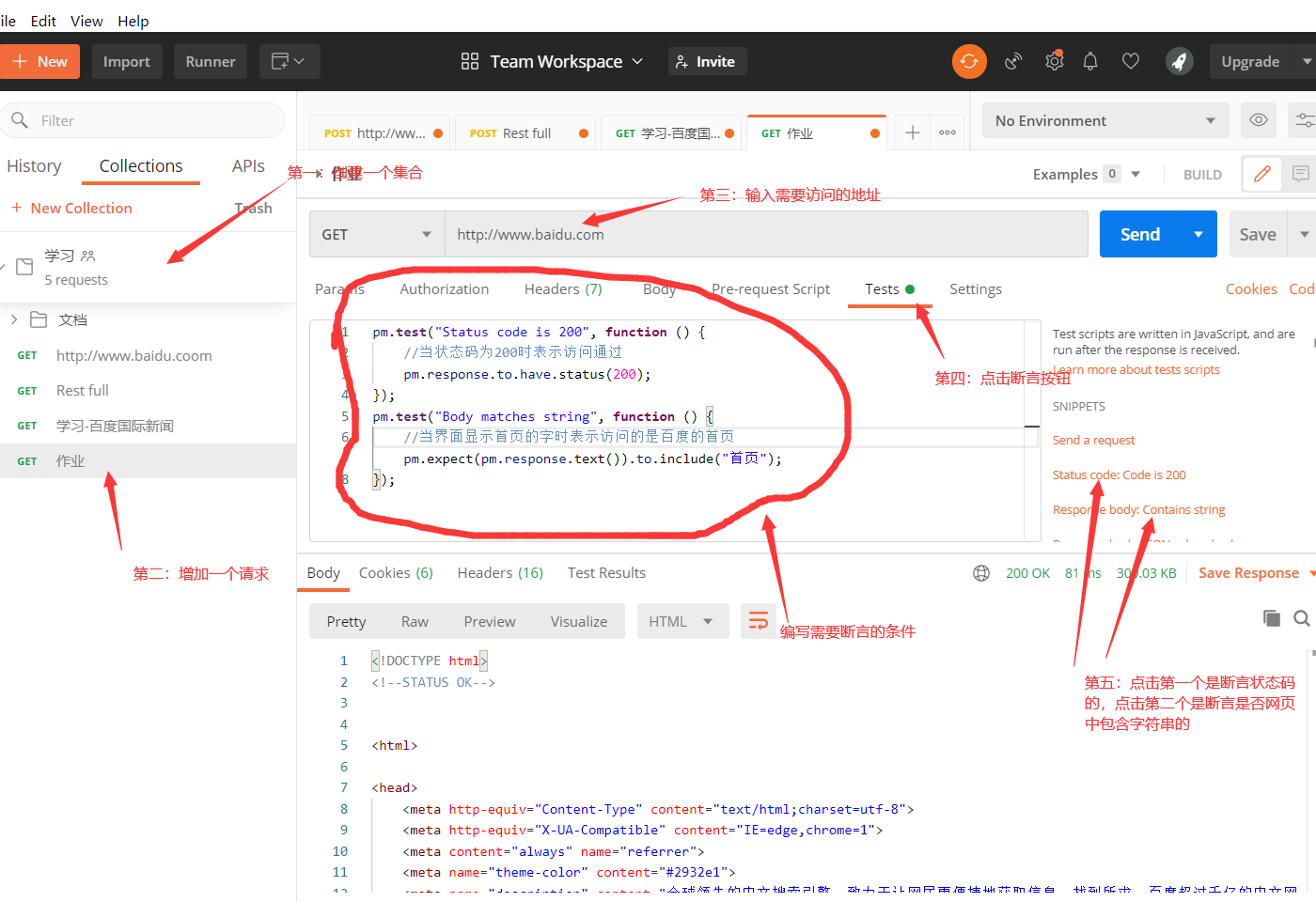This screenshot has height=902, width=1316.
Task: Click the Runner button
Action: coord(211,61)
